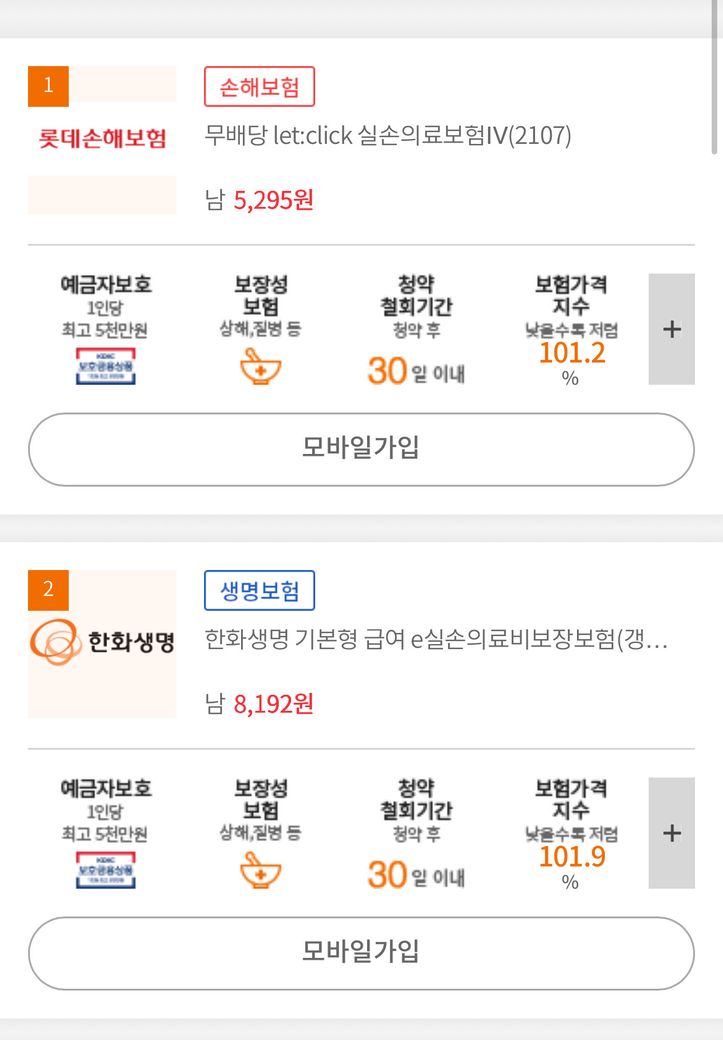This screenshot has width=723, height=1040.
Task: Expand more details with plus in Lotte card
Action: pyautogui.click(x=671, y=329)
